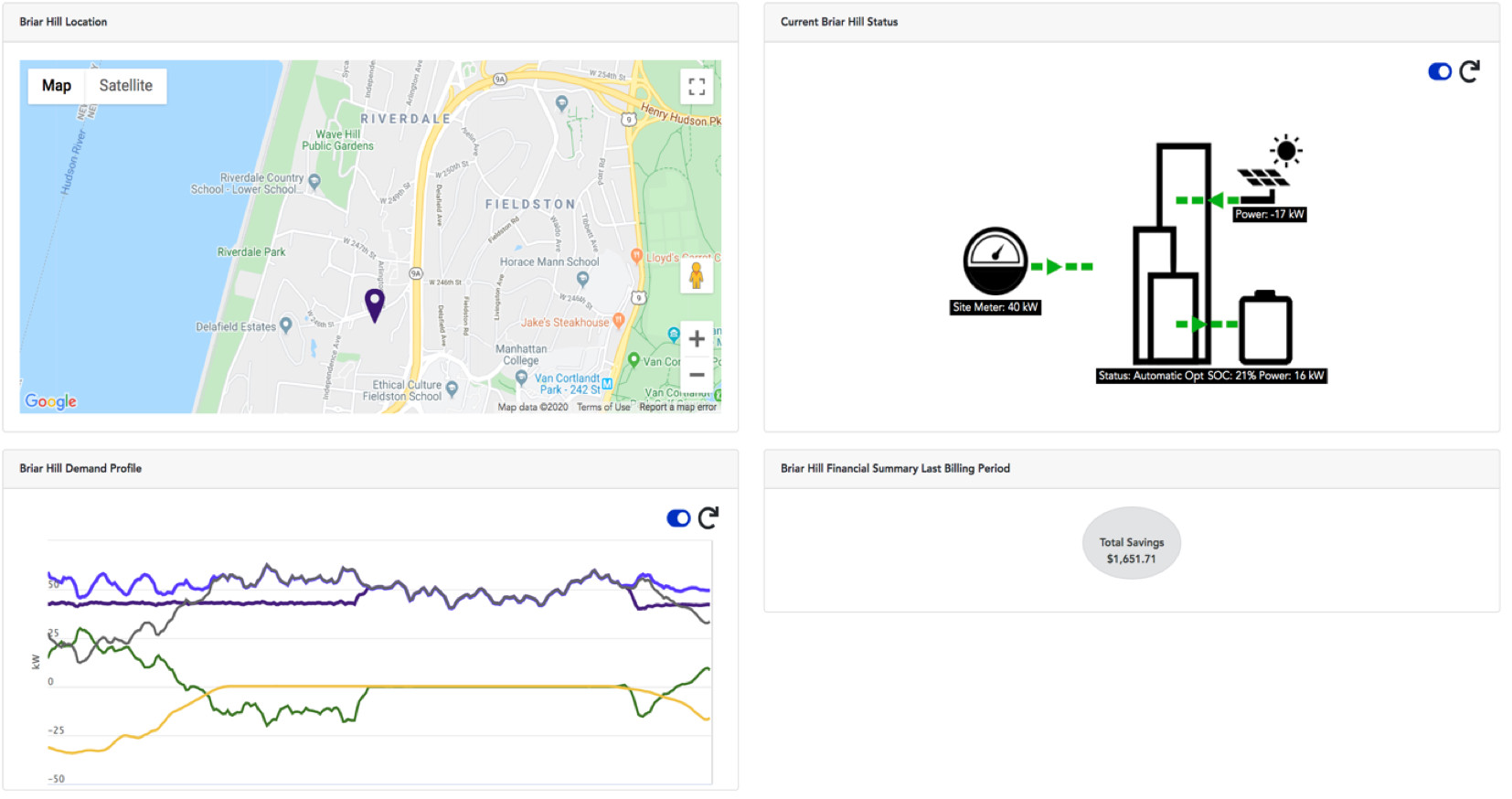The height and width of the screenshot is (799, 1512).
Task: Click the RIVERDALE neighborhood label
Action: (406, 119)
